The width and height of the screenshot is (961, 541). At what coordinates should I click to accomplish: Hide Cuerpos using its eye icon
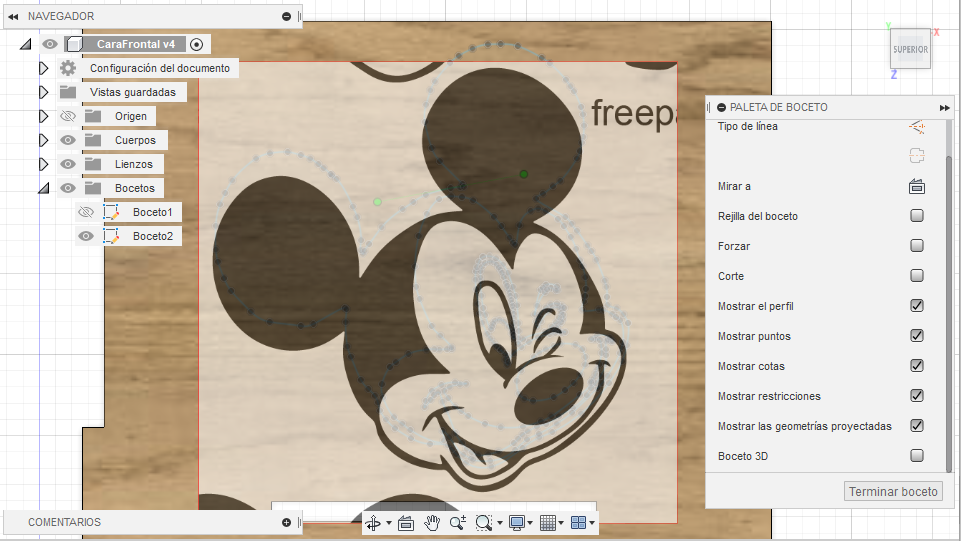pyautogui.click(x=68, y=140)
